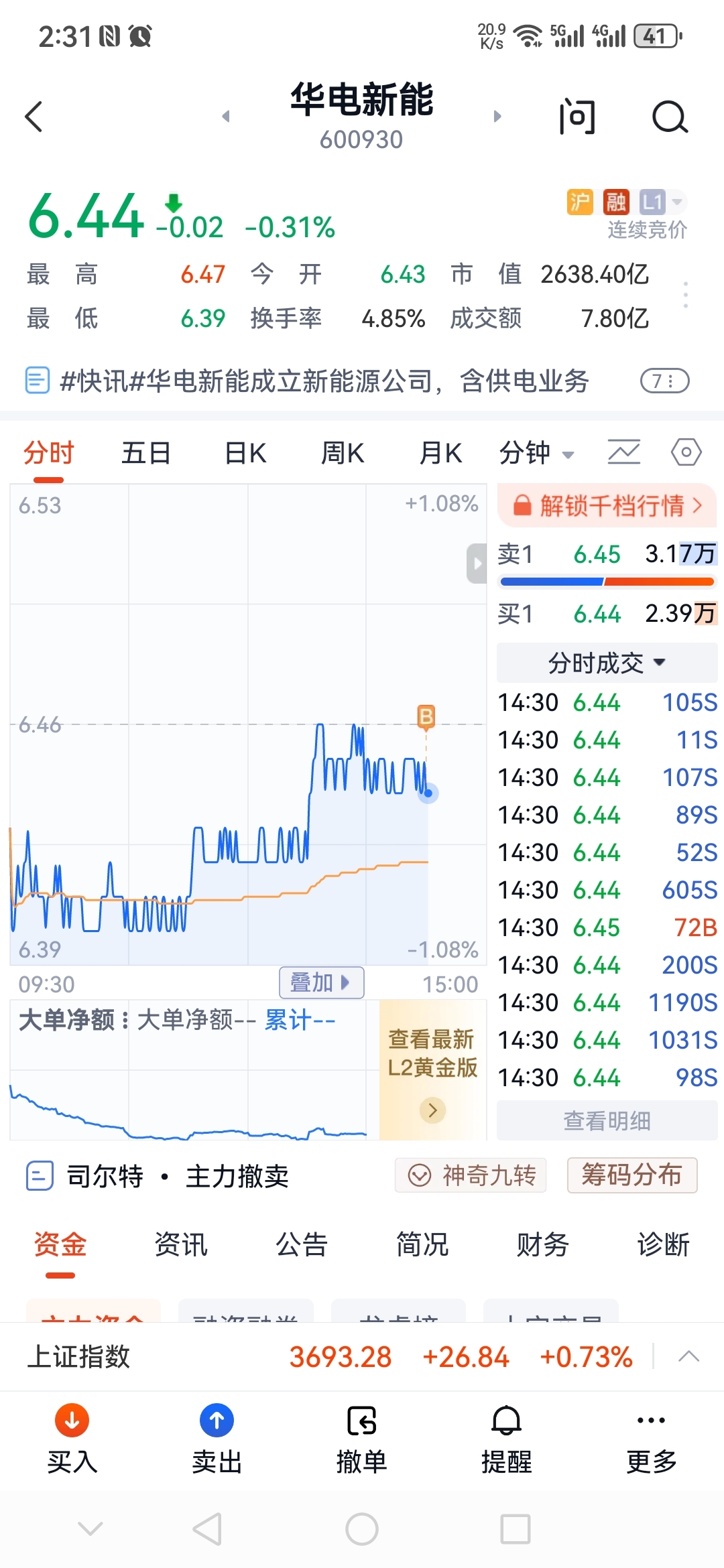724x1568 pixels.
Task: Switch to previous stock with left triangle
Action: coord(226,117)
